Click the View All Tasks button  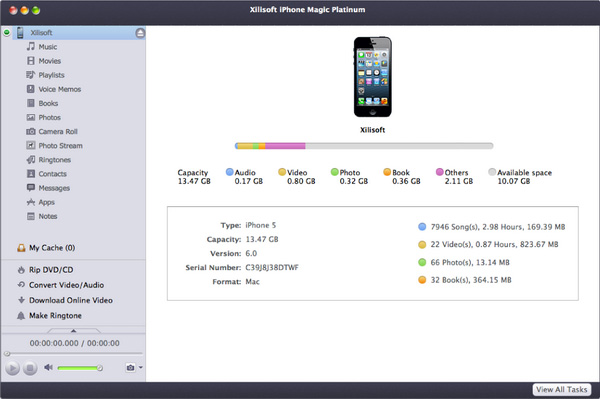point(561,389)
